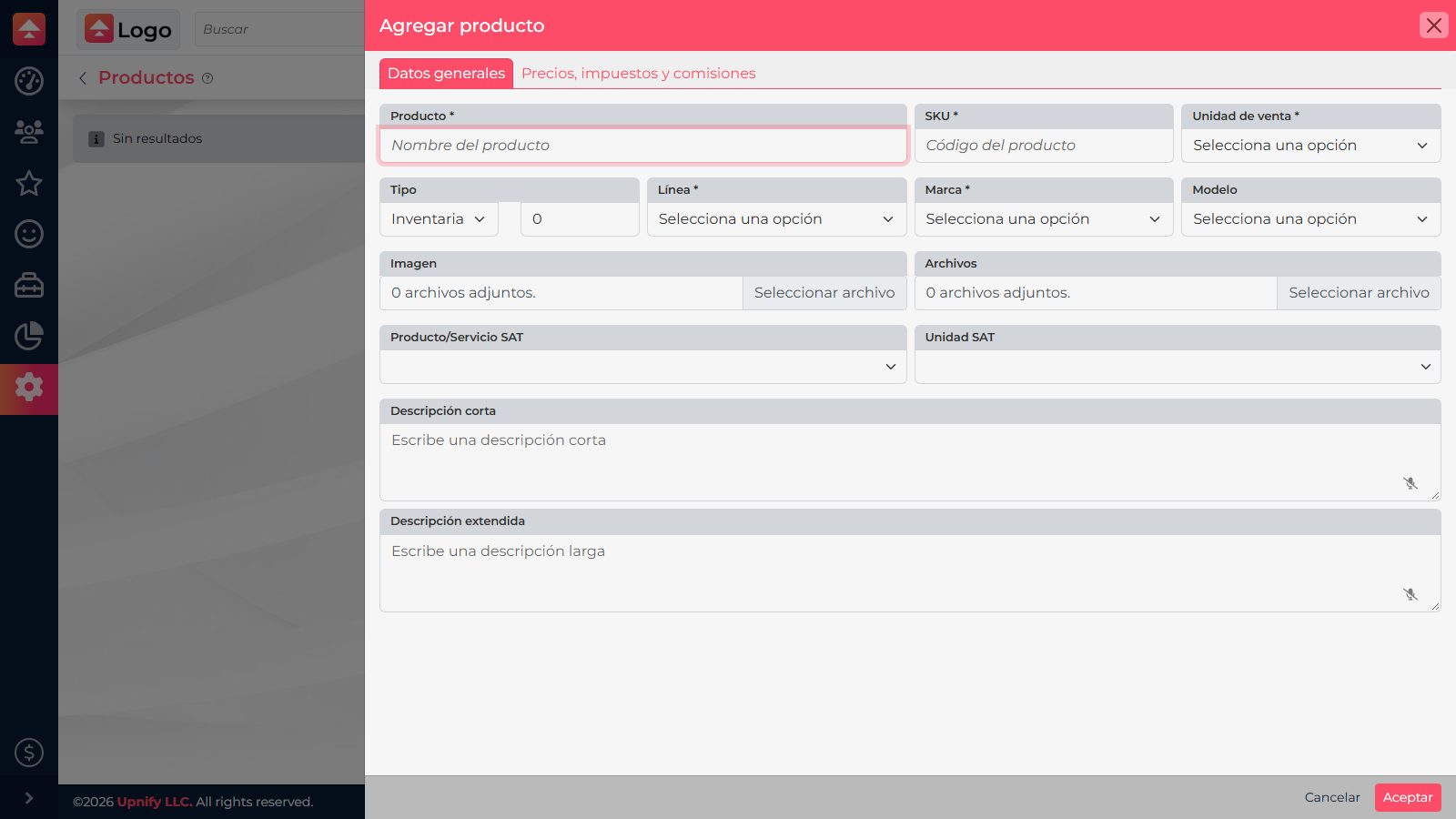Open the smiley face icon in sidebar
This screenshot has width=1456, height=819.
pyautogui.click(x=29, y=234)
